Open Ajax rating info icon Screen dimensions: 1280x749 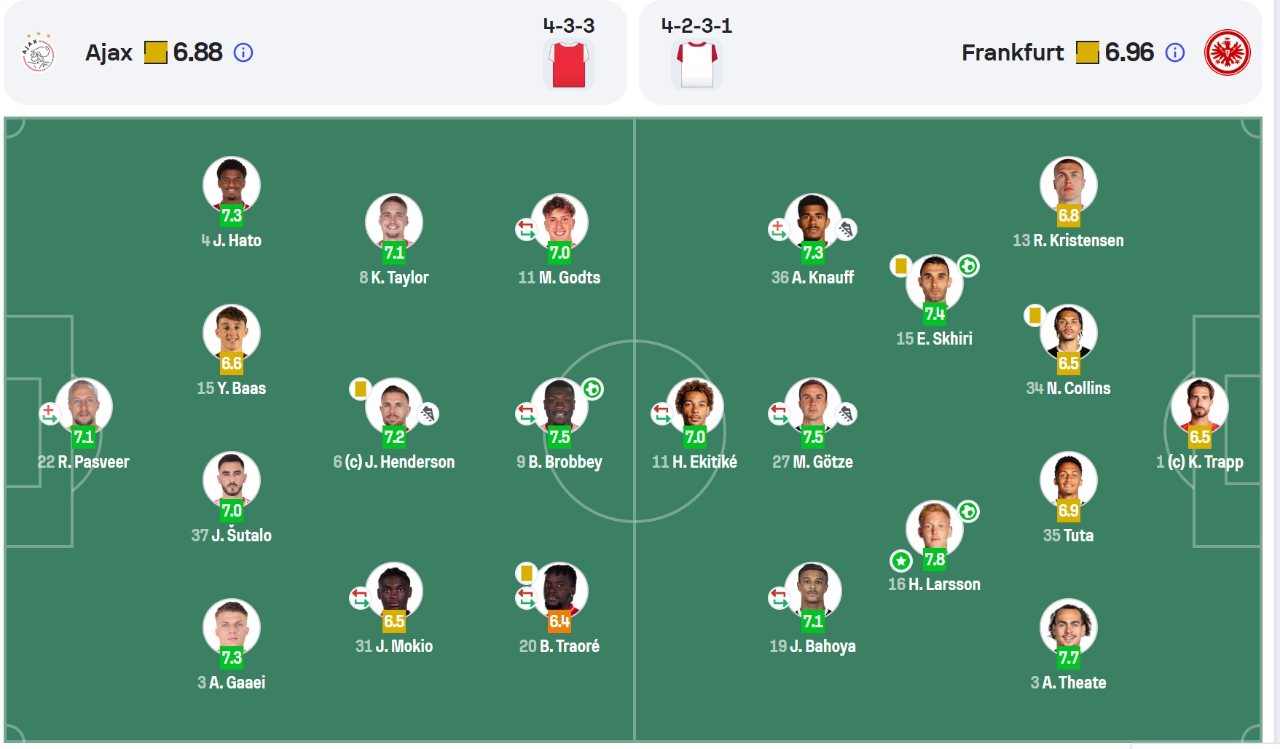click(x=243, y=53)
